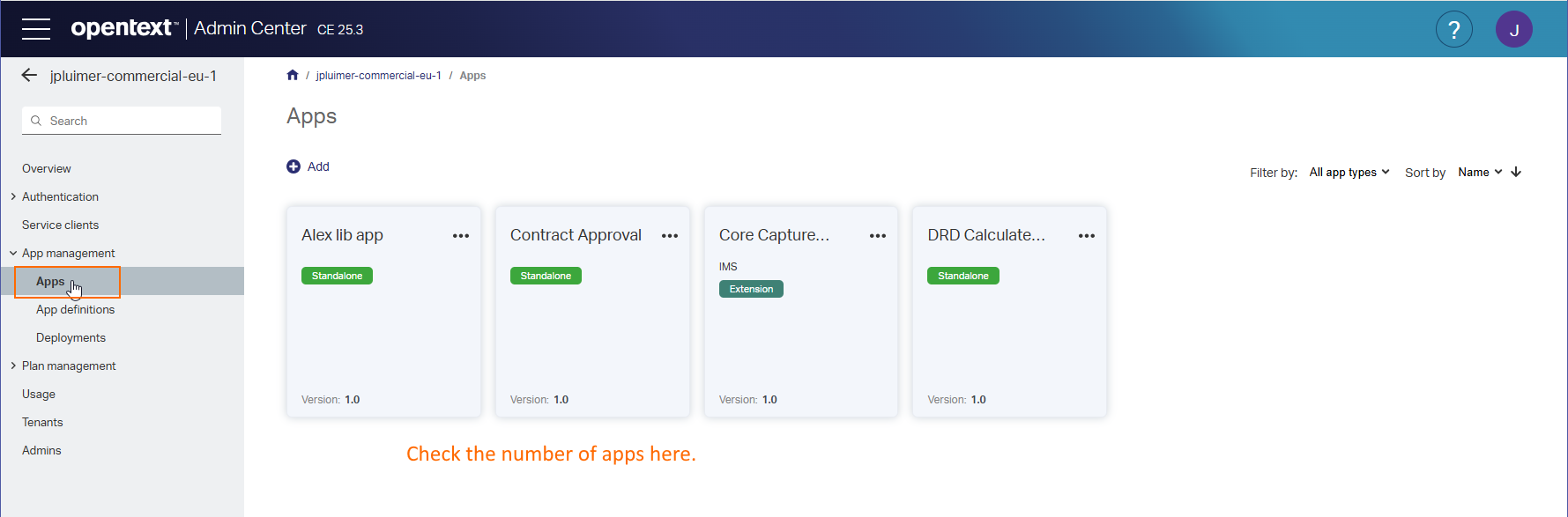The height and width of the screenshot is (517, 1568).
Task: Open the Sort by Name dropdown
Action: (1481, 173)
